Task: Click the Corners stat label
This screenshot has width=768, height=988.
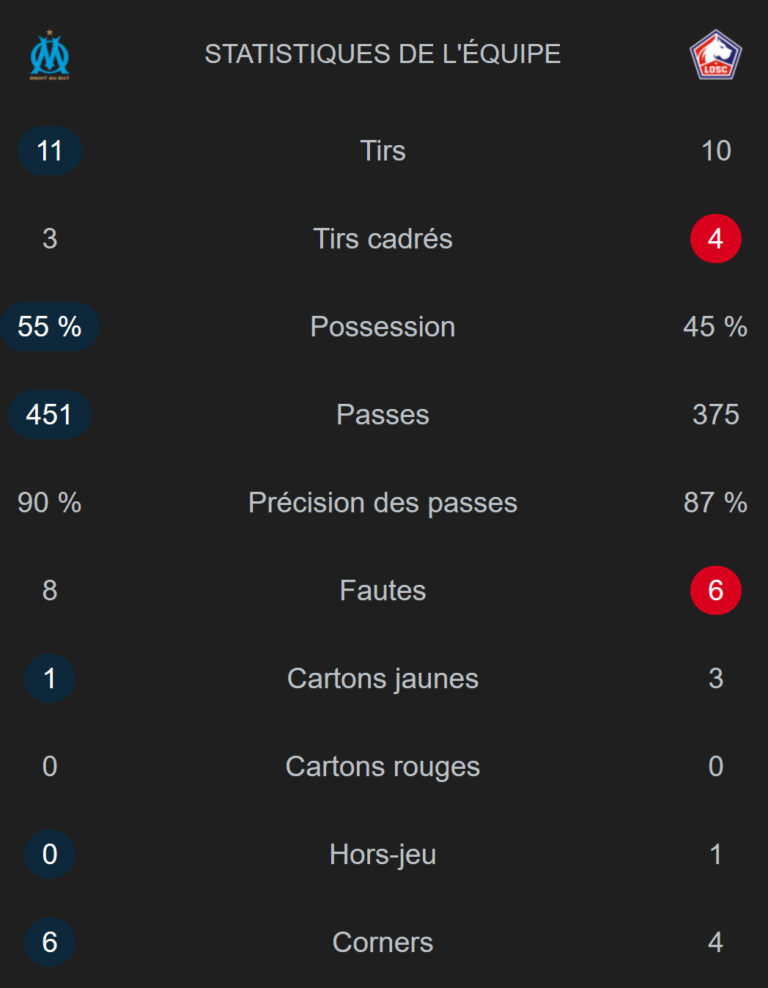Action: [383, 943]
